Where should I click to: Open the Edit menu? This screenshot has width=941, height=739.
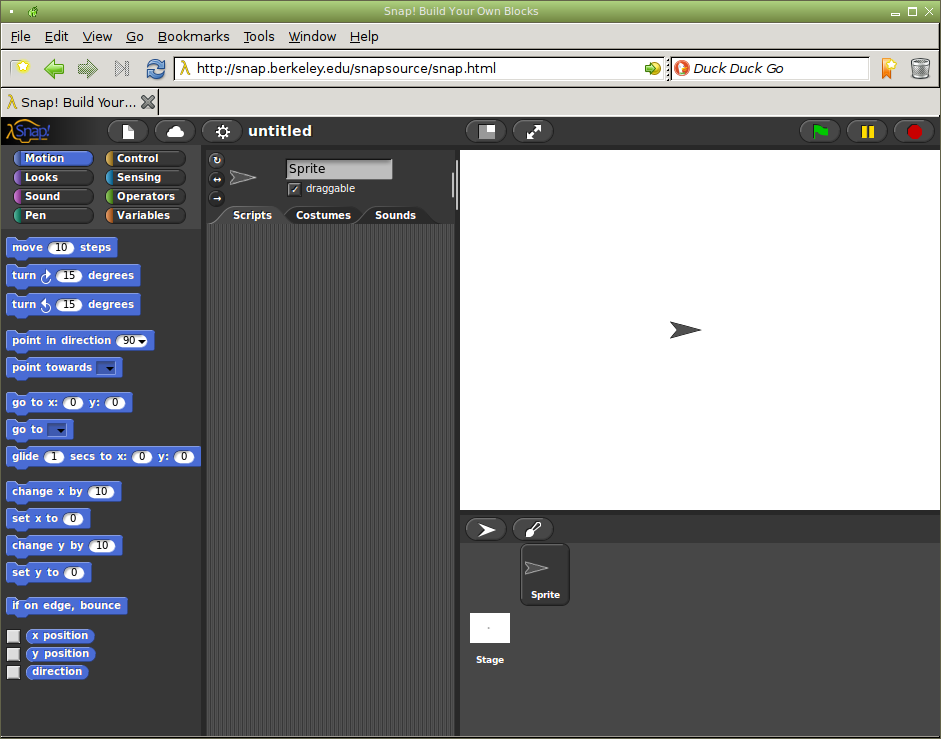(56, 37)
